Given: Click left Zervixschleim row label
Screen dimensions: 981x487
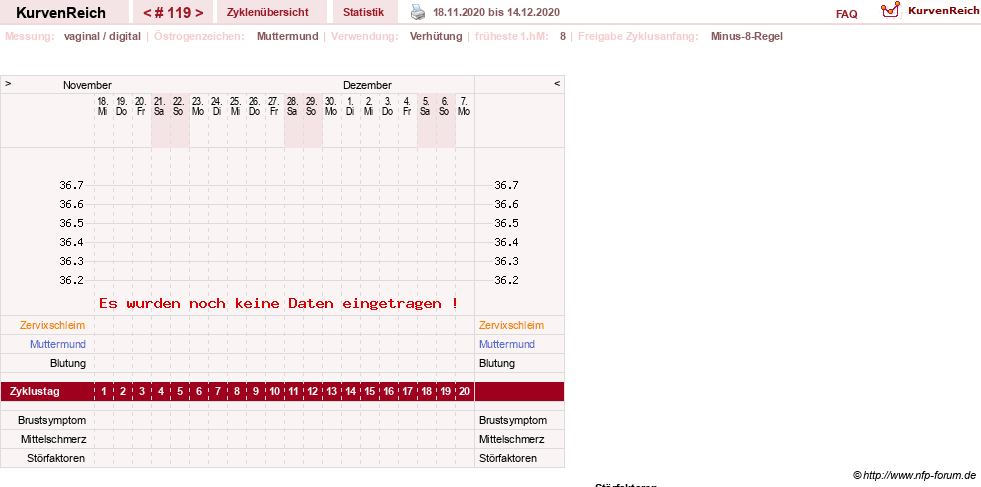Looking at the screenshot, I should tap(53, 326).
